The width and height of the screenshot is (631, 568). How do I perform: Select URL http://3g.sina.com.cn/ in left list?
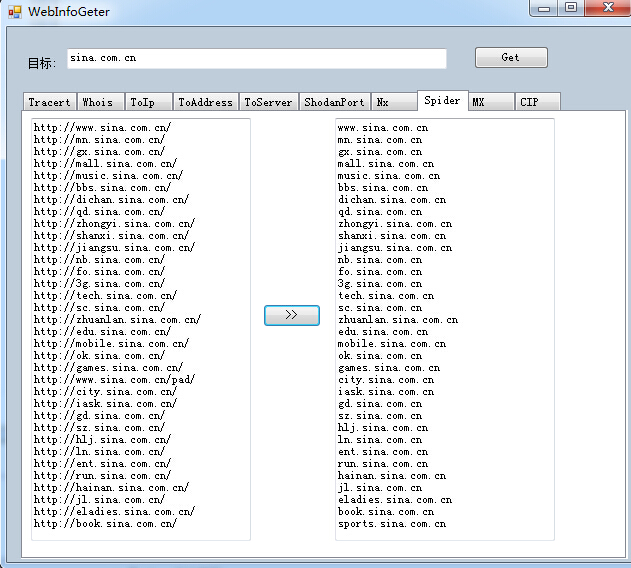(x=99, y=284)
